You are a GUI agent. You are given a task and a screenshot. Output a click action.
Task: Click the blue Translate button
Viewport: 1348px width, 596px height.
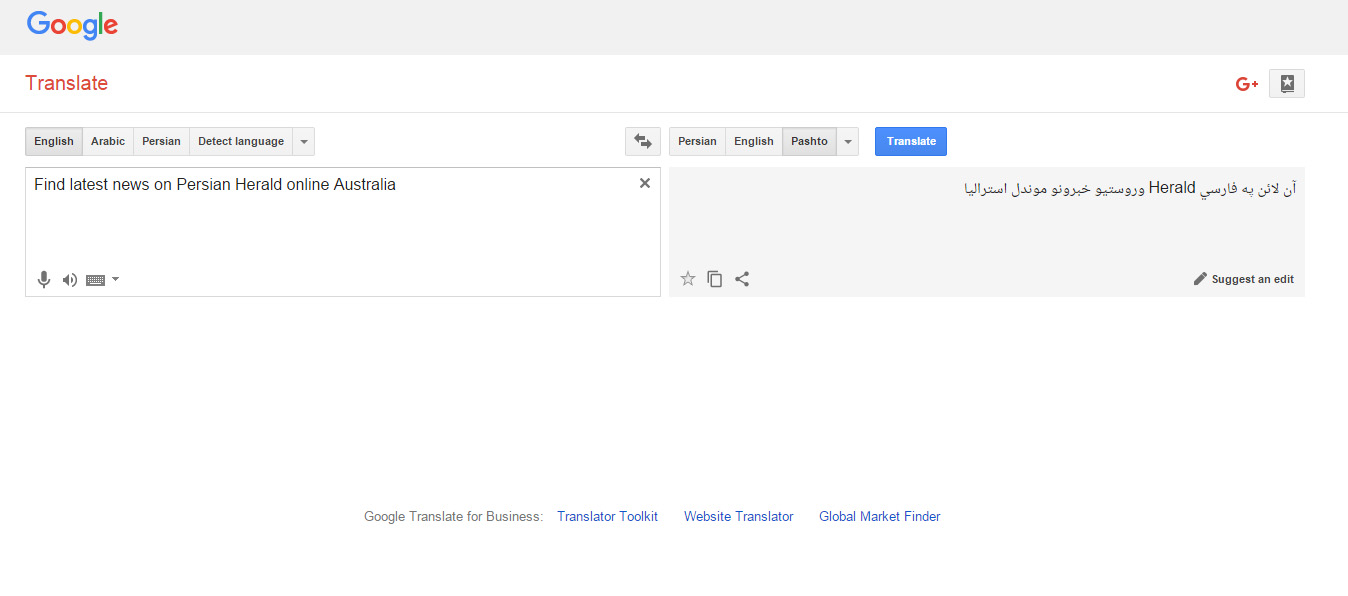click(x=911, y=141)
